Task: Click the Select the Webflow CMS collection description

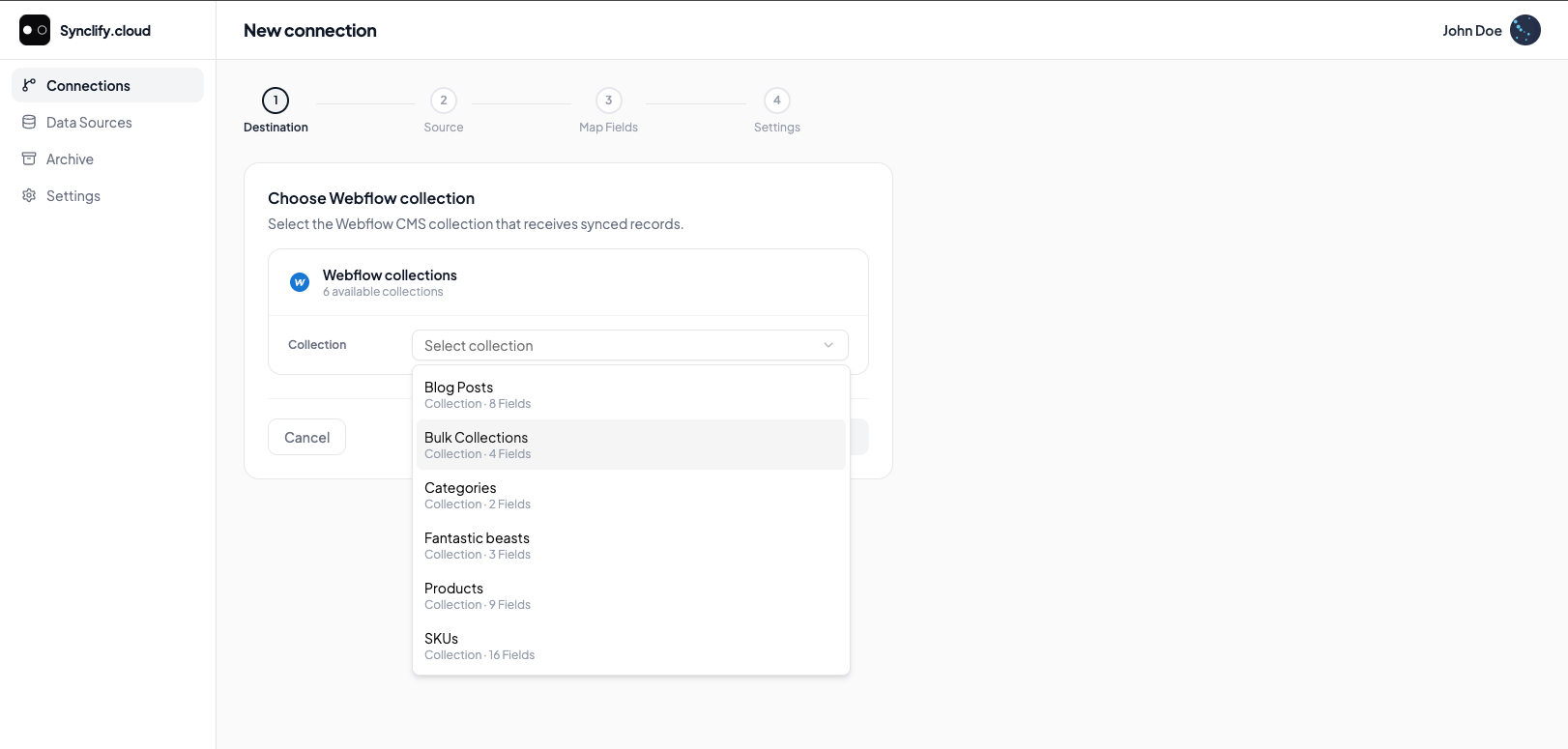Action: (476, 224)
